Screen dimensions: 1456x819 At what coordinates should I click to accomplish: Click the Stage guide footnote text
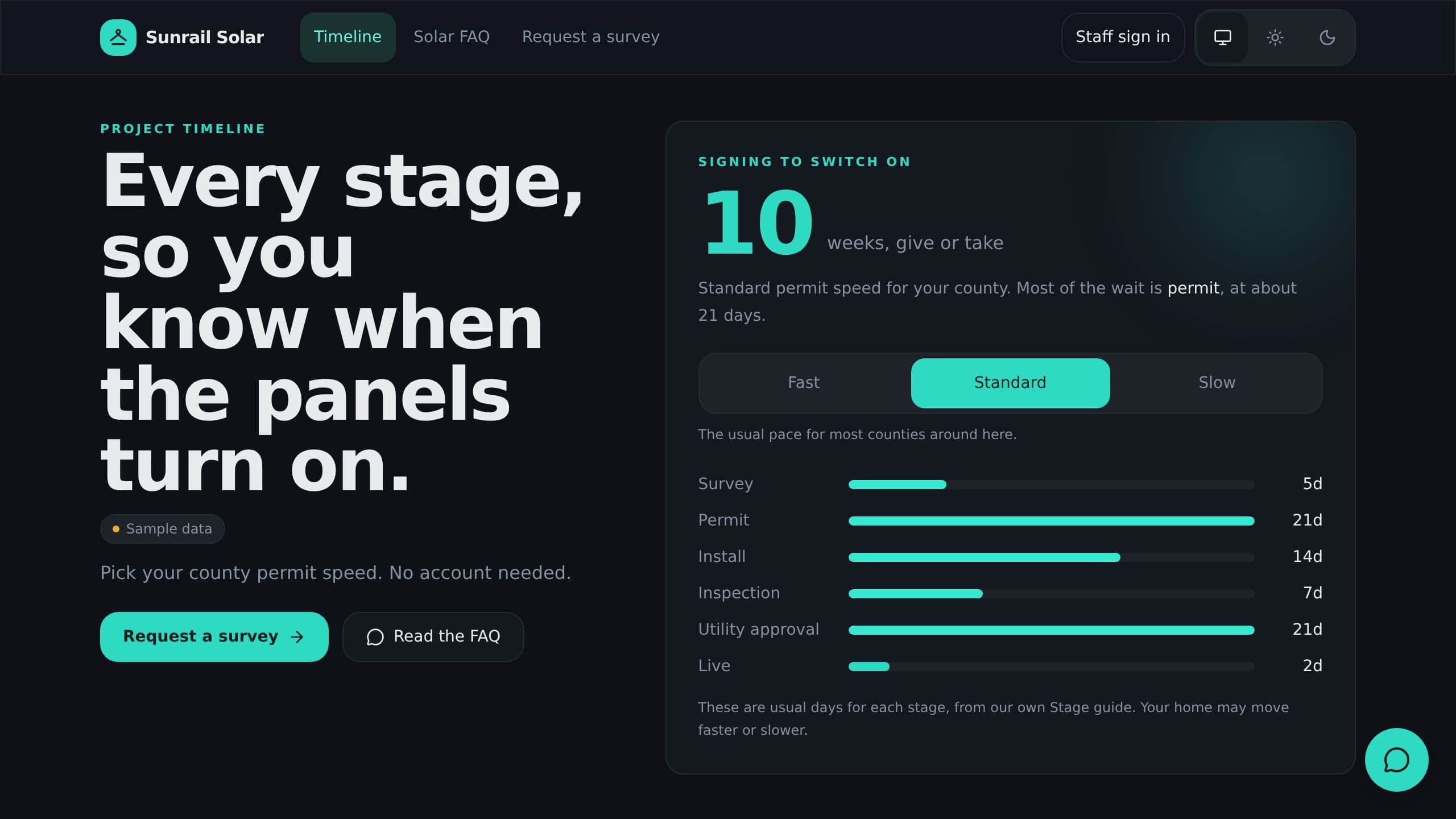[993, 719]
